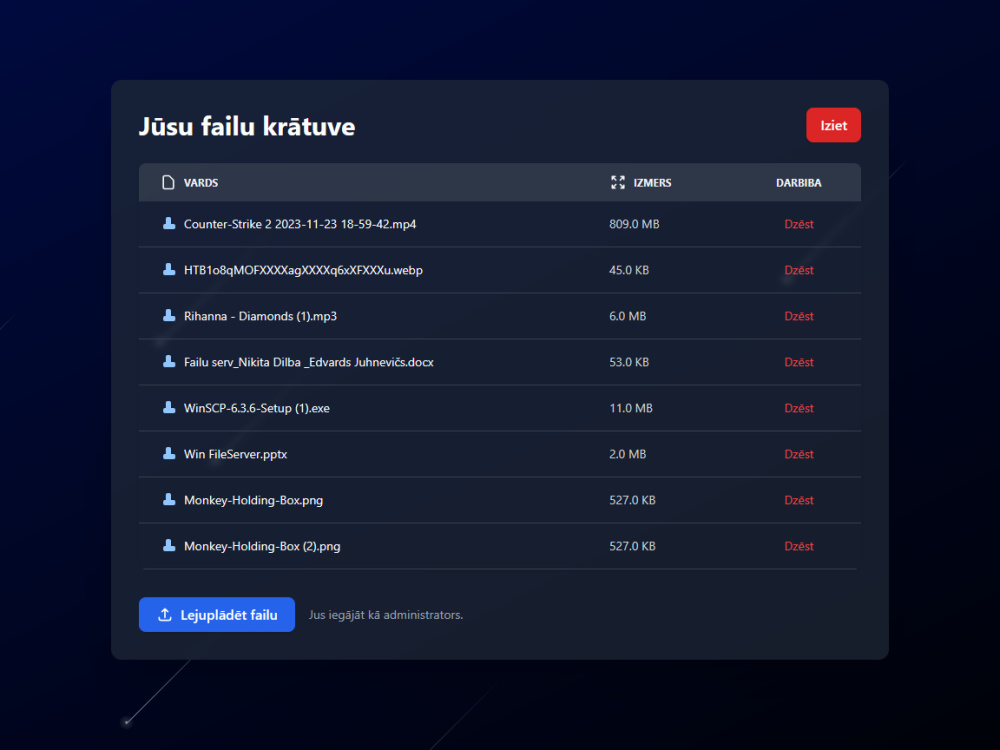Click the IZMERS column header
Image resolution: width=1000 pixels, height=750 pixels.
point(652,182)
